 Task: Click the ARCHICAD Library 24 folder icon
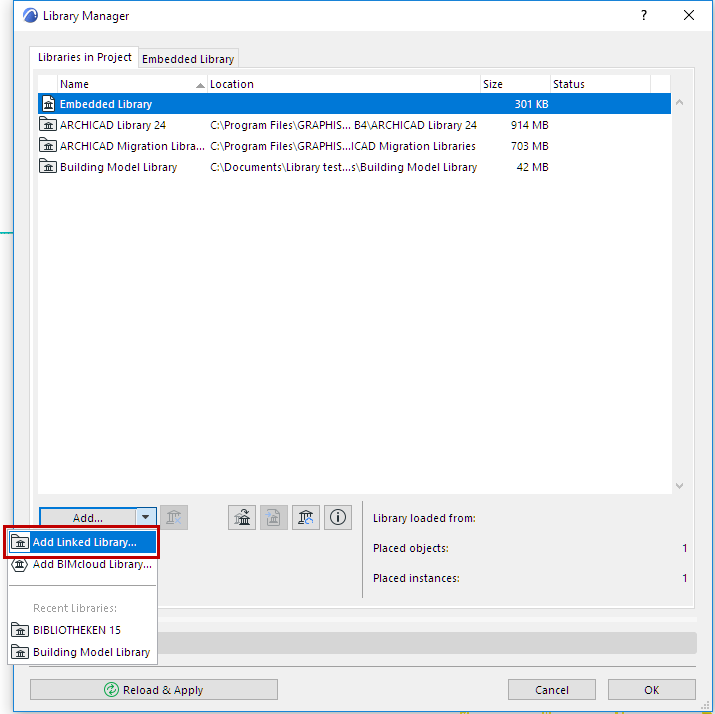pos(48,124)
